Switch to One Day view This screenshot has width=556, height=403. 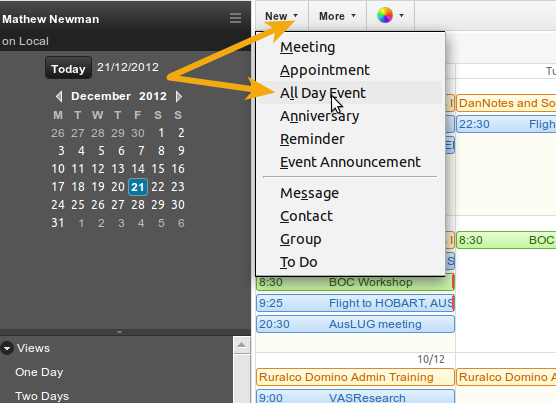pos(39,372)
